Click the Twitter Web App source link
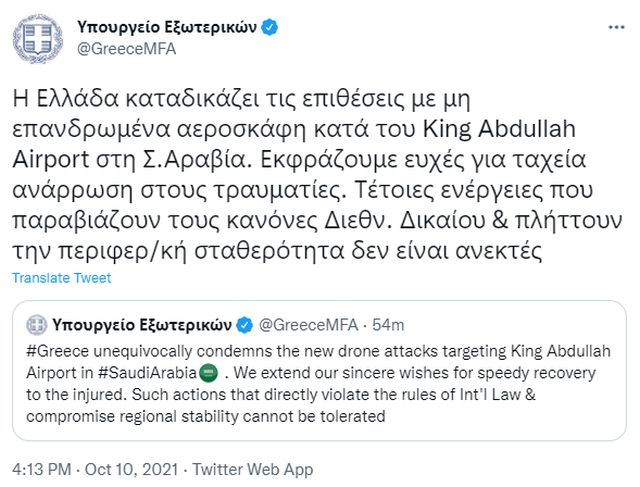640x487 pixels. (x=248, y=467)
